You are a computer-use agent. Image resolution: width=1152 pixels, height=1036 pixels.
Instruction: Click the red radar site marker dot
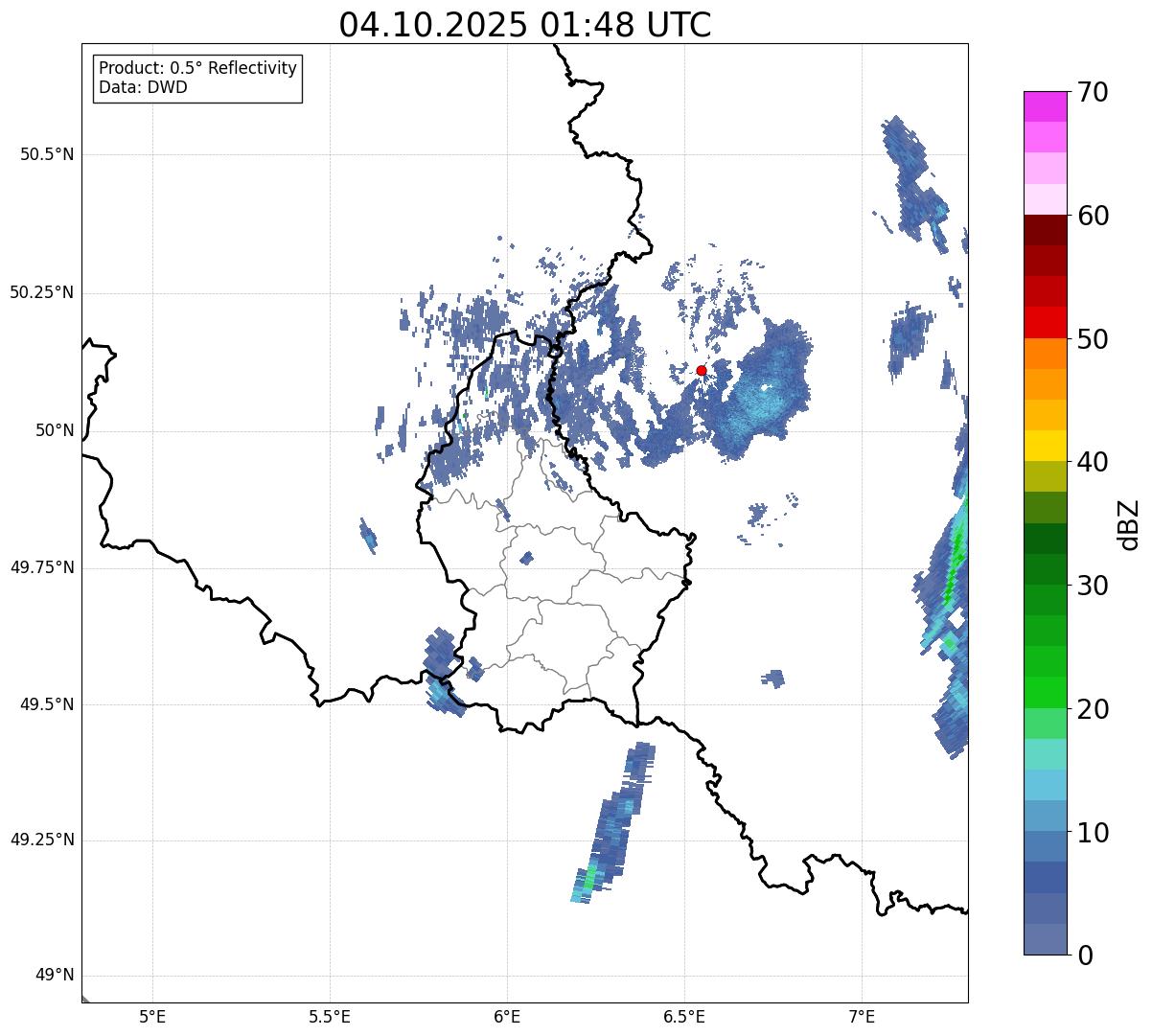point(702,370)
